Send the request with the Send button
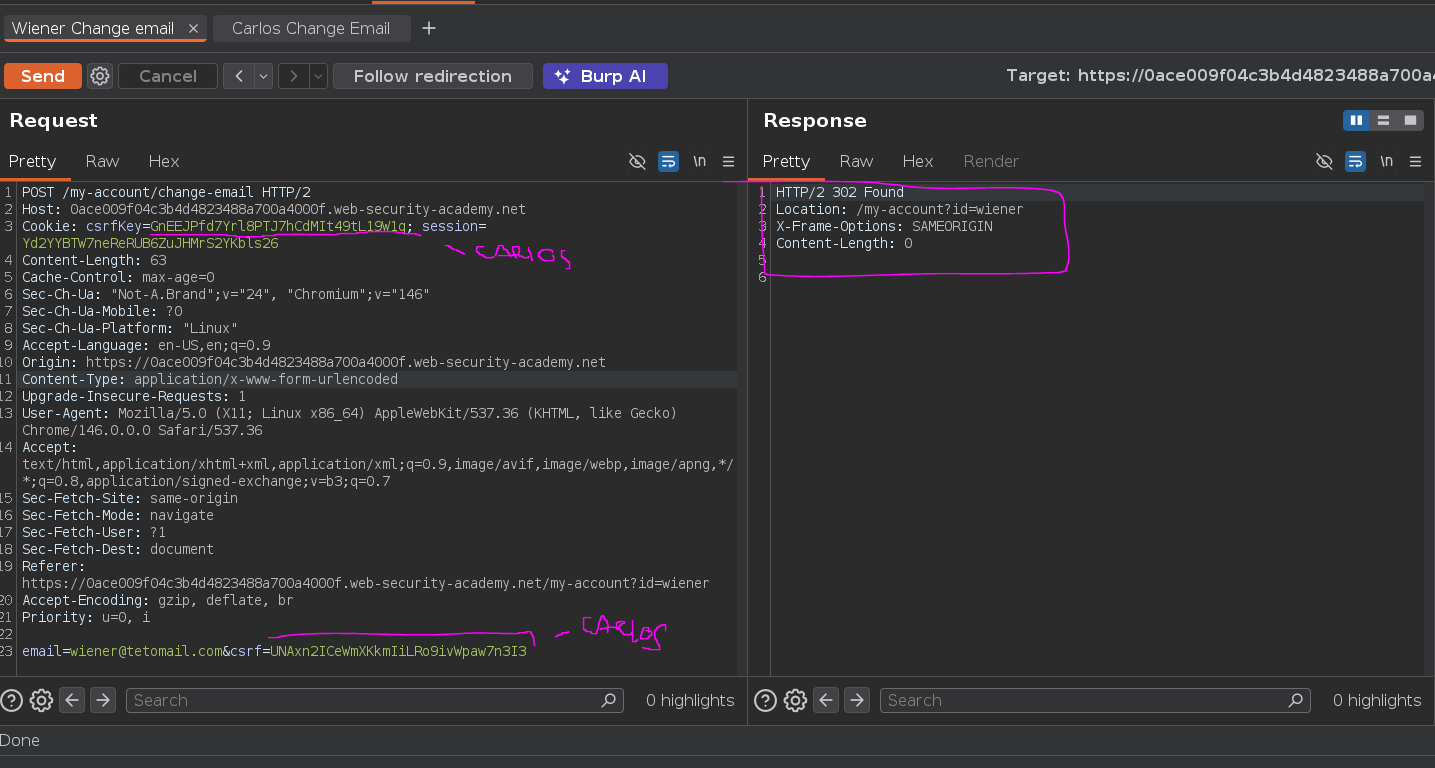Screen dimensions: 1435x768 [42, 76]
